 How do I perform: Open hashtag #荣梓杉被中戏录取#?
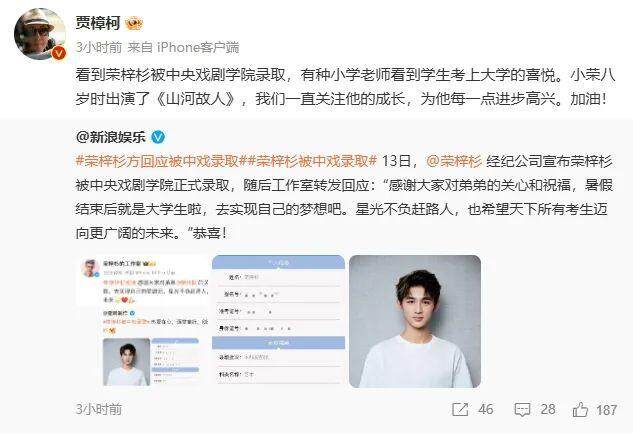(309, 161)
